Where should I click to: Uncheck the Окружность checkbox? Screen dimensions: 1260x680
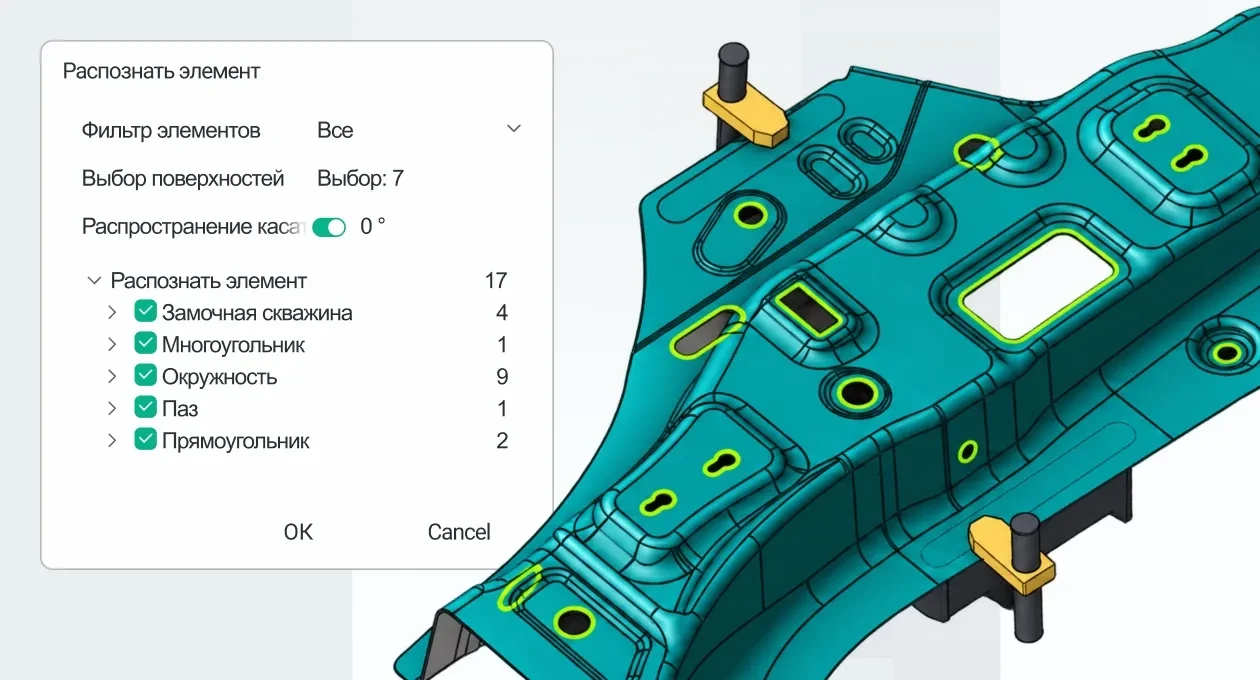145,376
